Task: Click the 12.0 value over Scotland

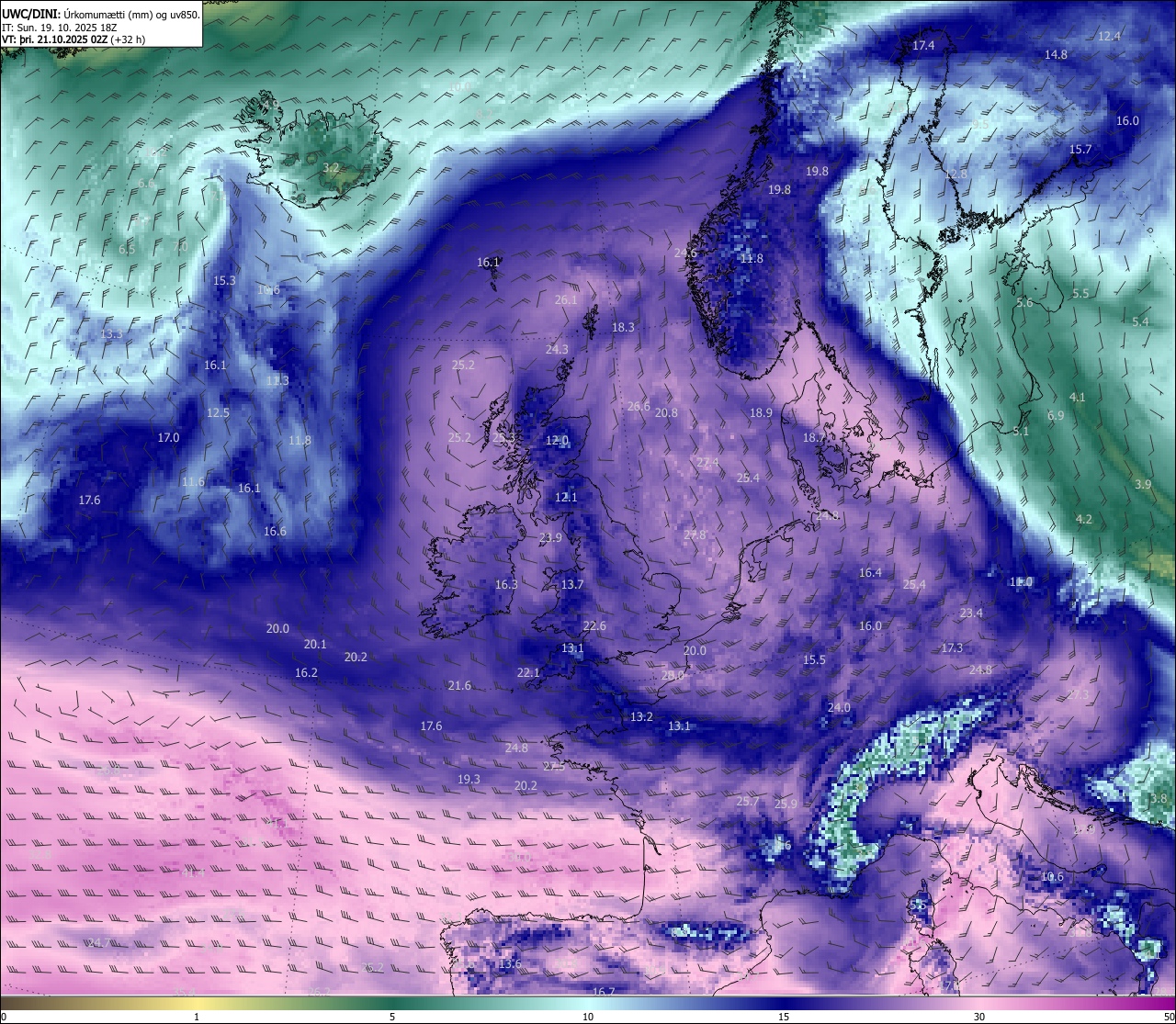Action: [557, 441]
